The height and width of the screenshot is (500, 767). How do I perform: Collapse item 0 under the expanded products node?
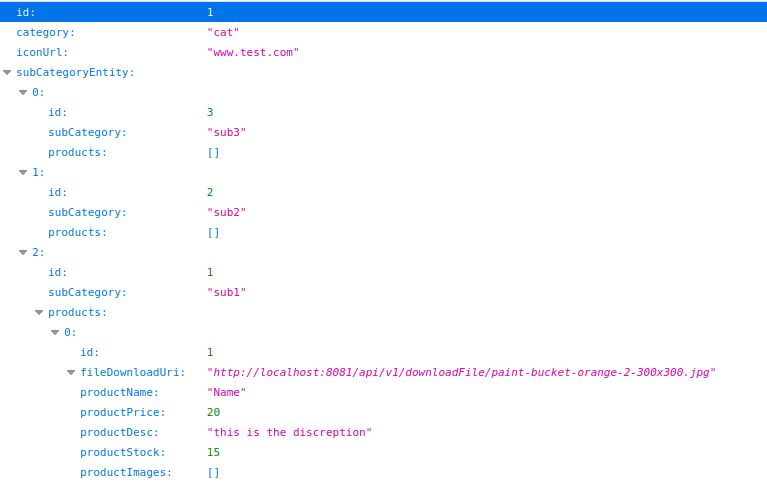pos(55,333)
